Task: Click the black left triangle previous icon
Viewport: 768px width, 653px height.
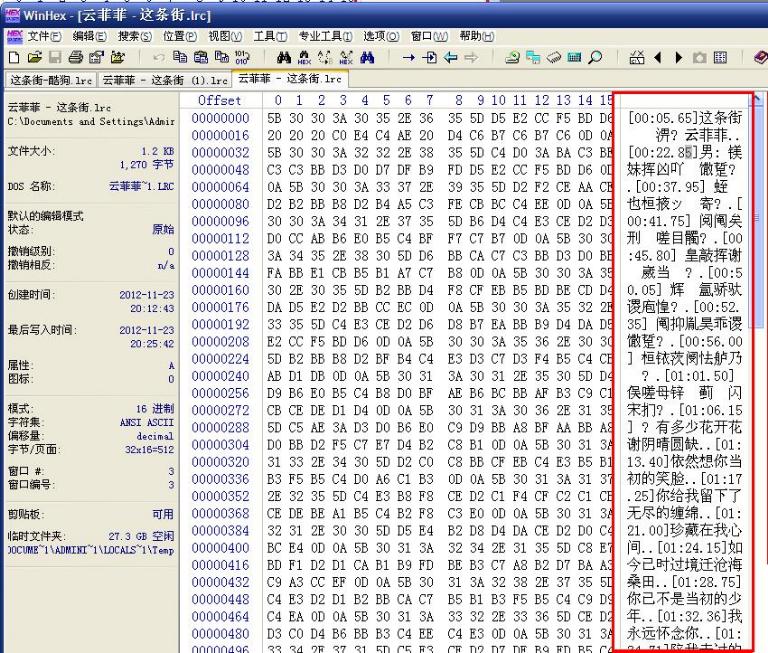Action: 658,58
